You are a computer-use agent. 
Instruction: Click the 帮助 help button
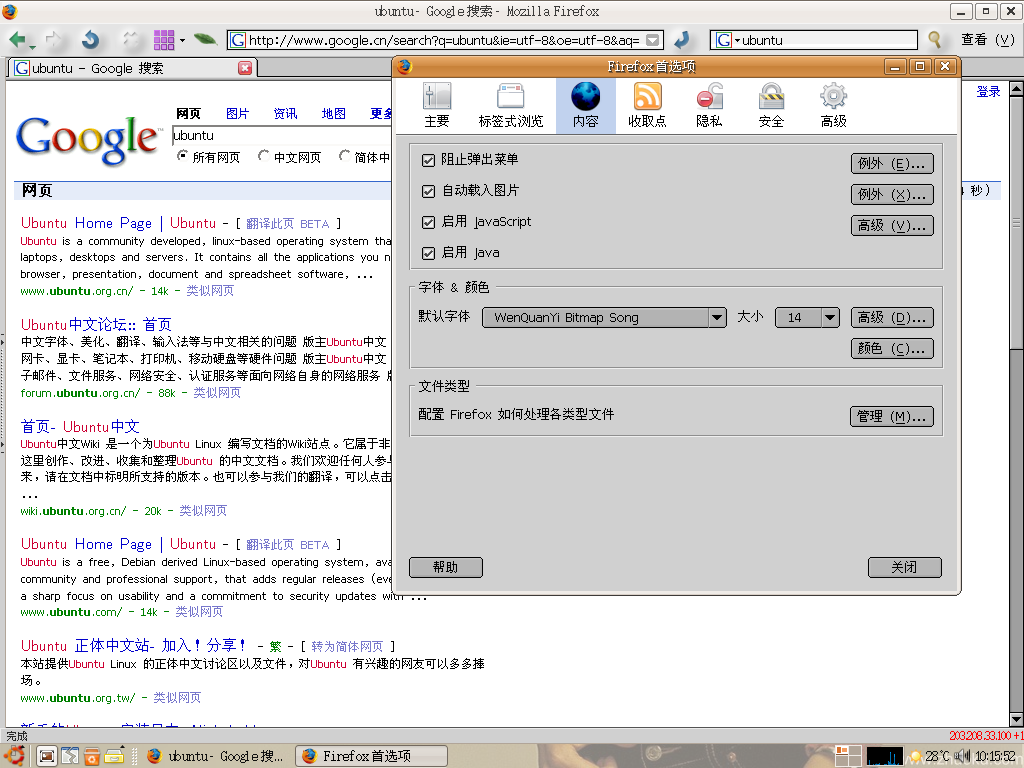point(446,567)
